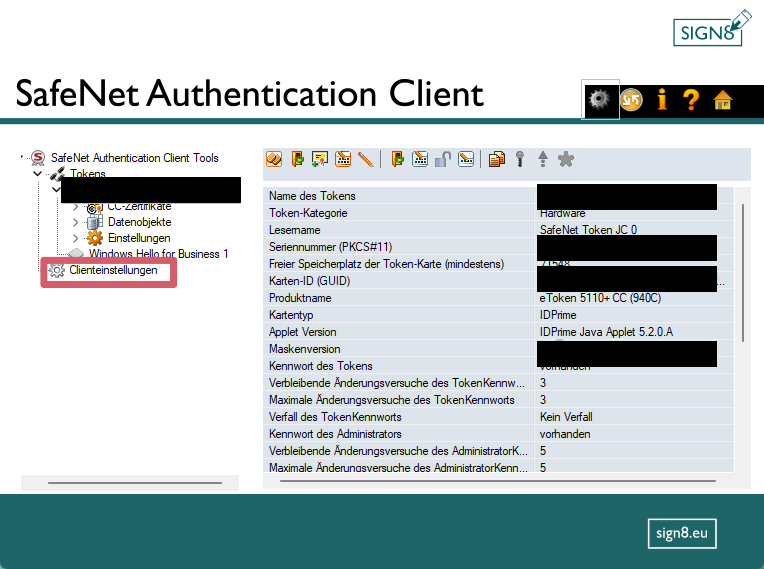Viewport: 764px width, 569px height.
Task: Click the grey key icon in toolbar
Action: [520, 159]
